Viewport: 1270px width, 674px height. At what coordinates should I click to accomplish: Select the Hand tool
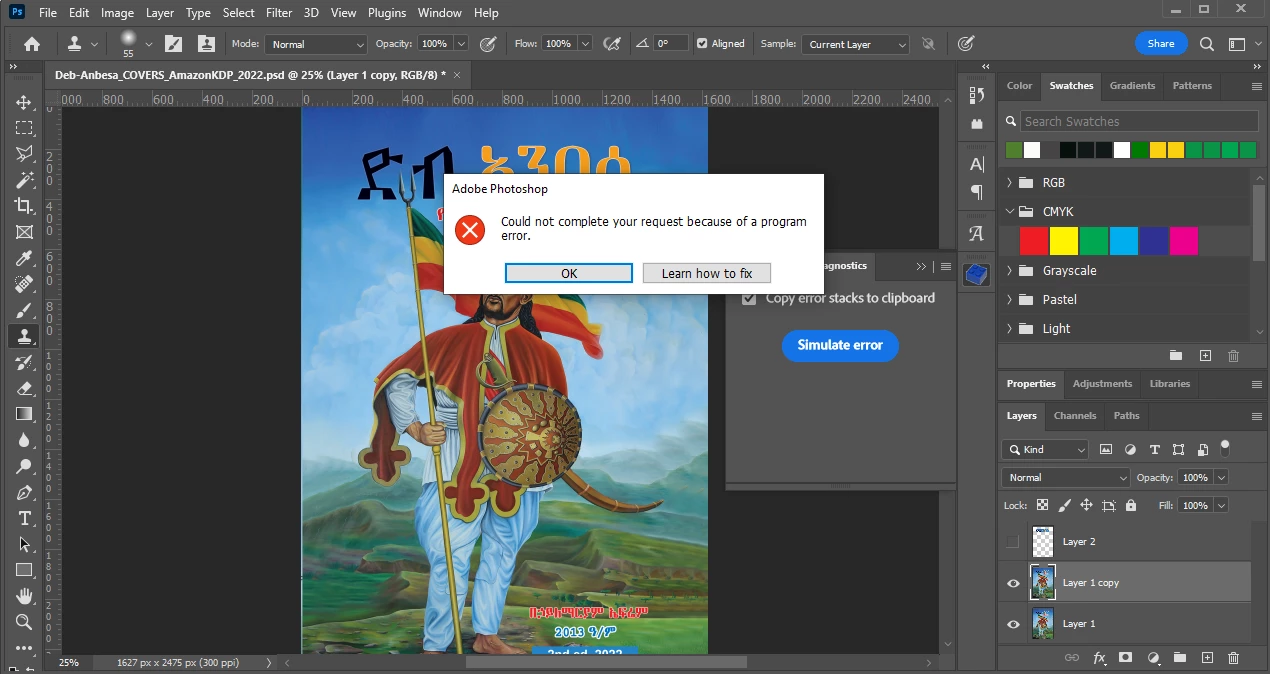pyautogui.click(x=24, y=596)
